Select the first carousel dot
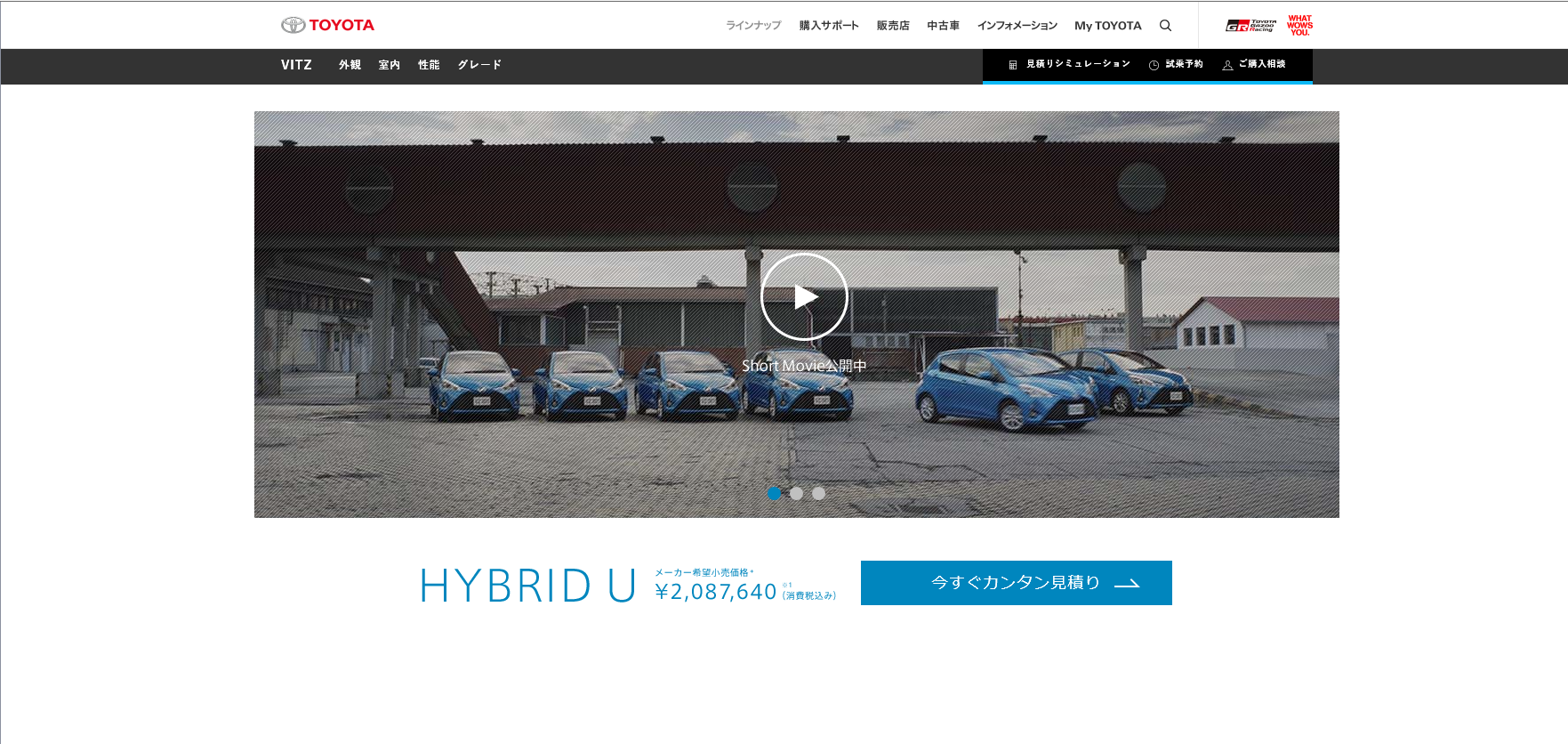 point(774,493)
